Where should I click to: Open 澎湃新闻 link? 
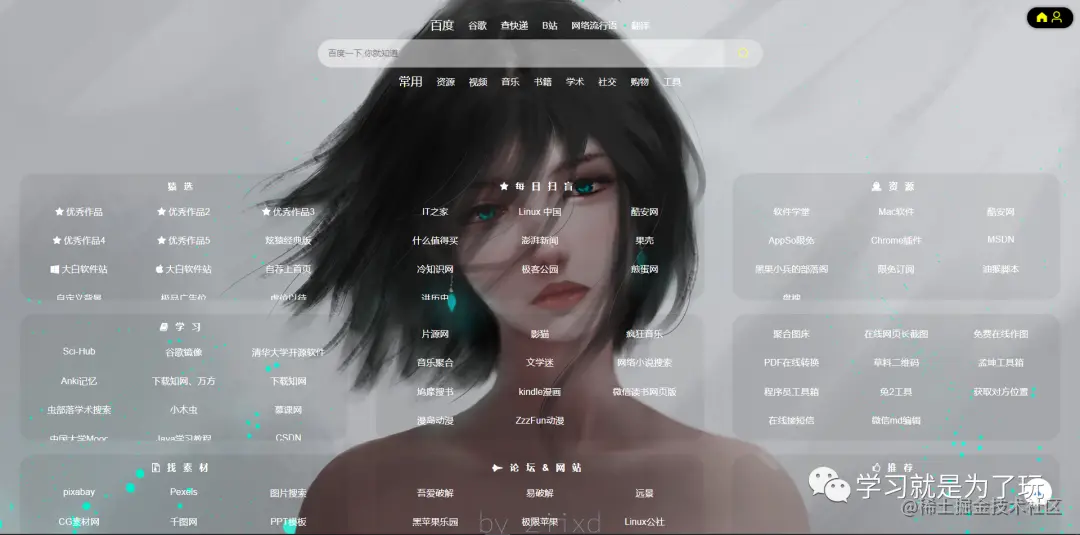540,240
